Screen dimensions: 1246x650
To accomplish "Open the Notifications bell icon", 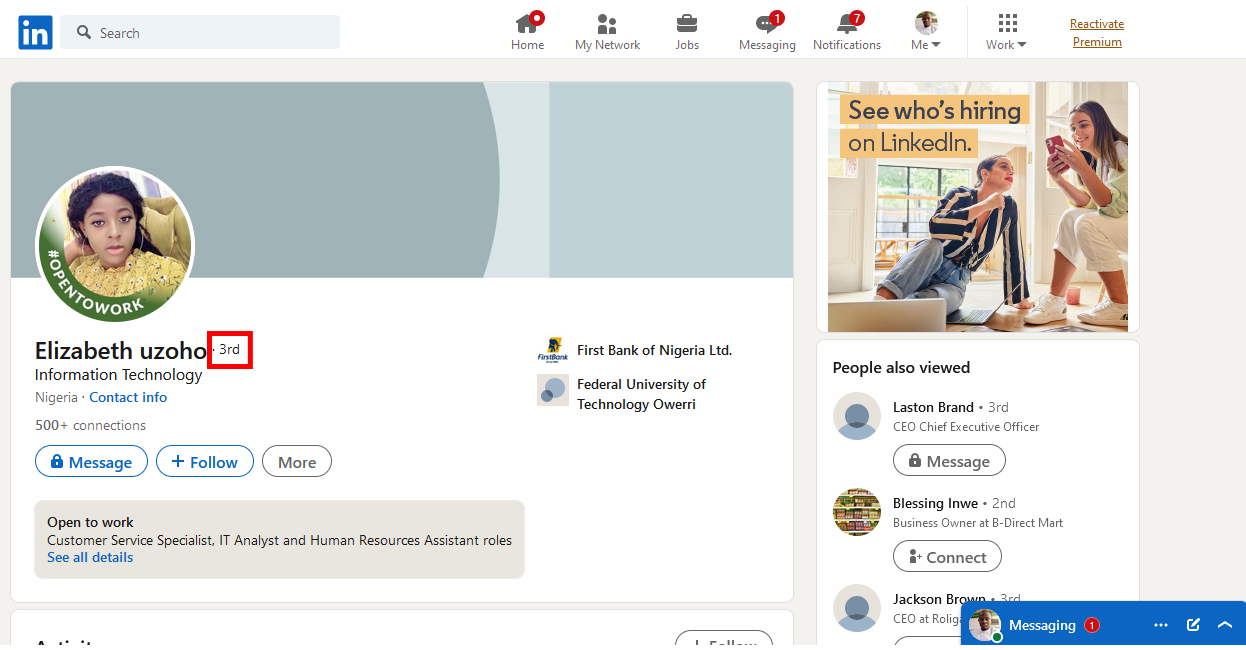I will [847, 23].
